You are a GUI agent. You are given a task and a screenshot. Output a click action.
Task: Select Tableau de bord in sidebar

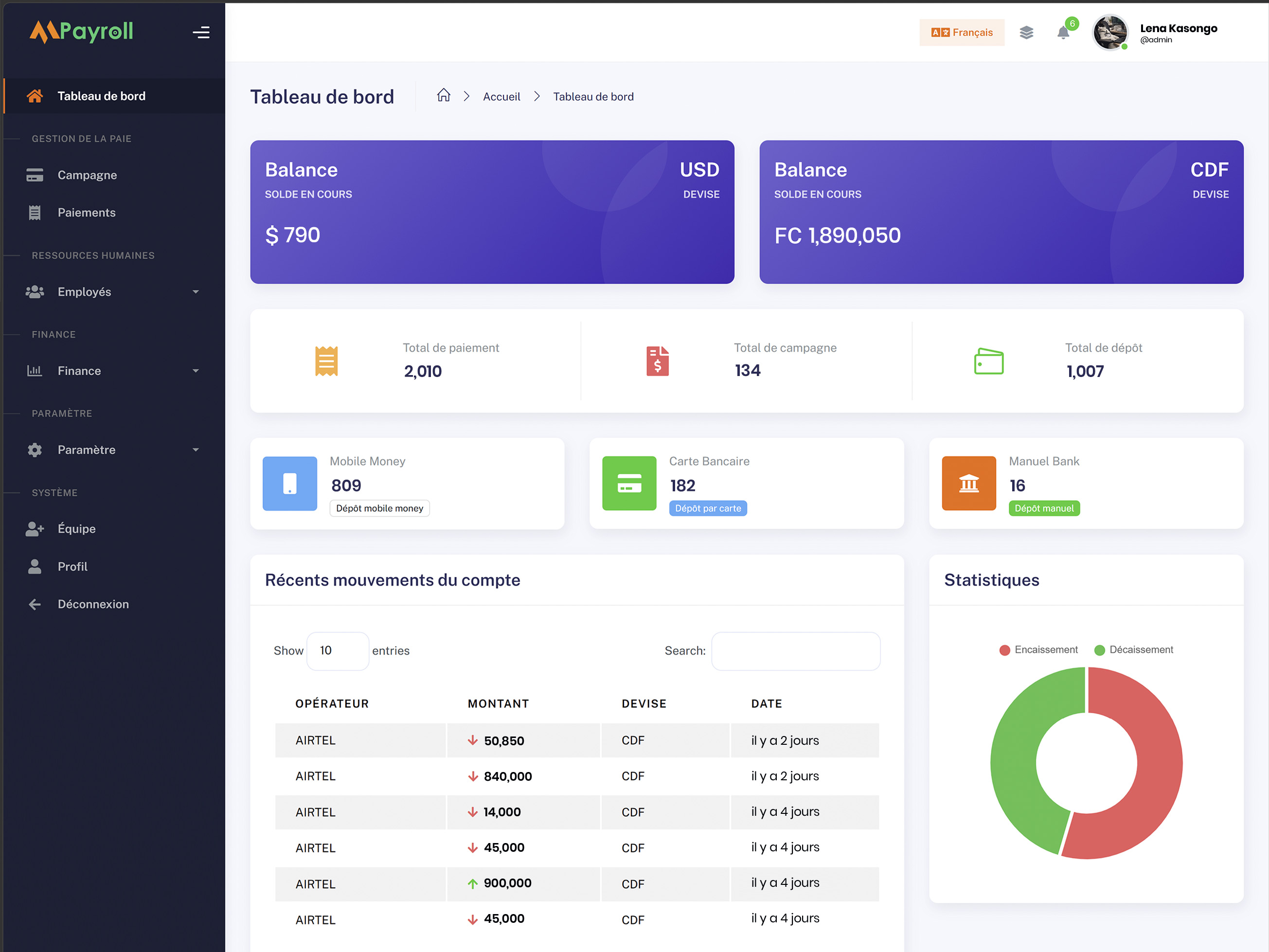(114, 96)
